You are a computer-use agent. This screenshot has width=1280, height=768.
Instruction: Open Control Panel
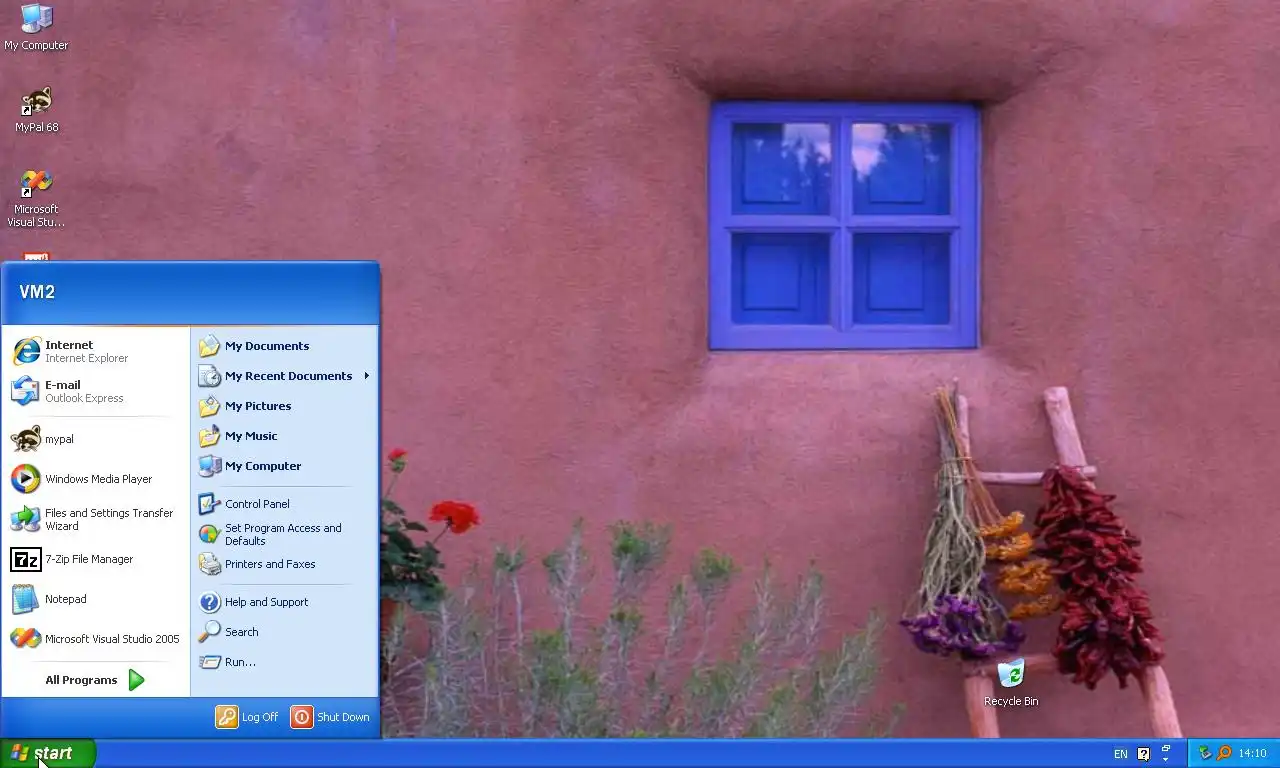(284, 504)
